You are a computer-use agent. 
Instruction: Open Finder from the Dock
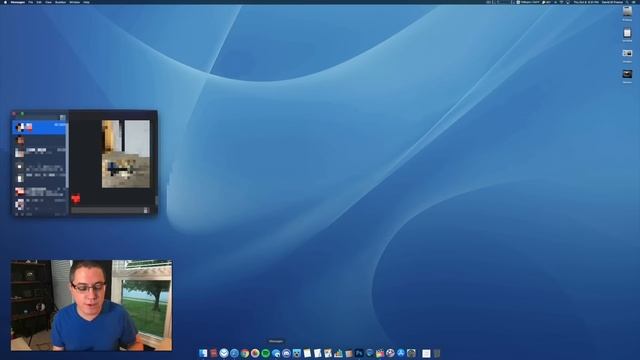tap(203, 353)
